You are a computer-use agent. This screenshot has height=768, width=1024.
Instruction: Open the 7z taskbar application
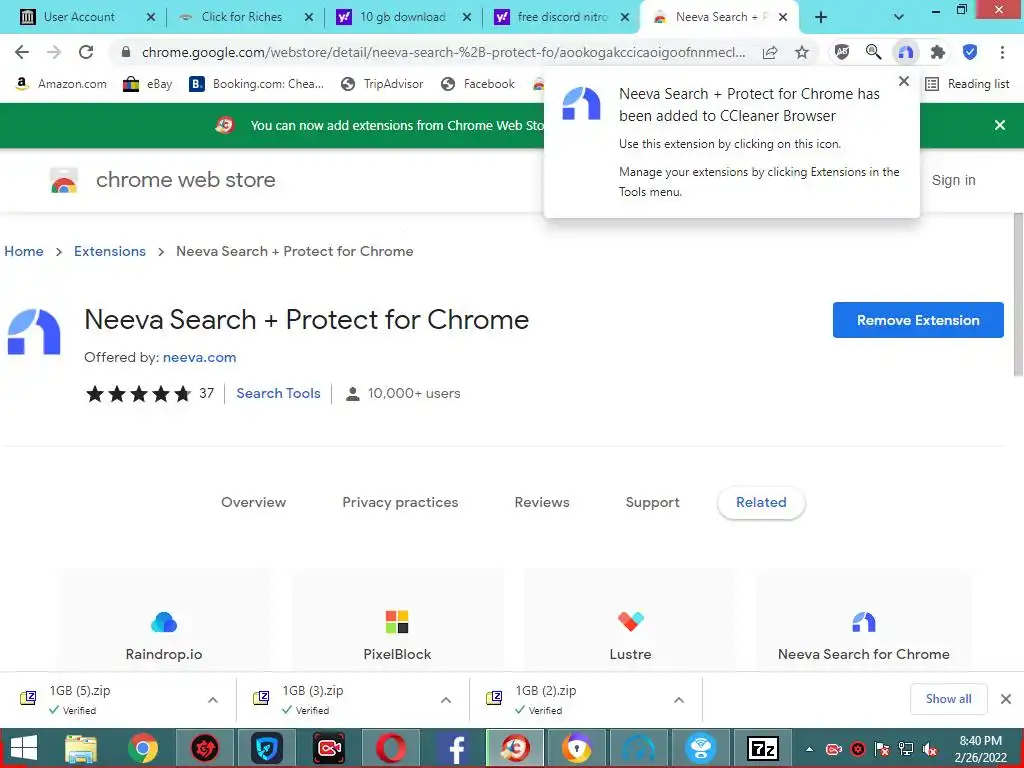click(x=763, y=748)
